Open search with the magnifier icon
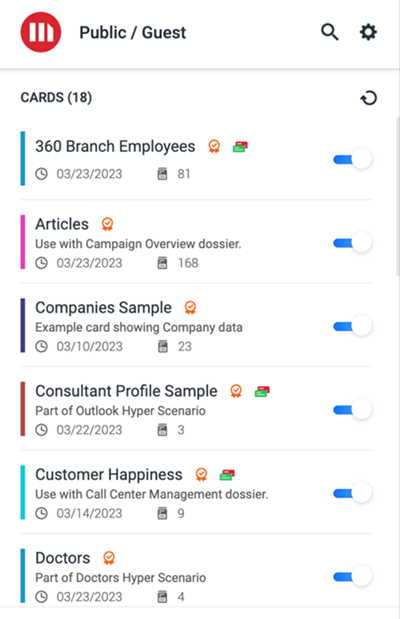Screen dimensions: 400x619 coord(330,32)
